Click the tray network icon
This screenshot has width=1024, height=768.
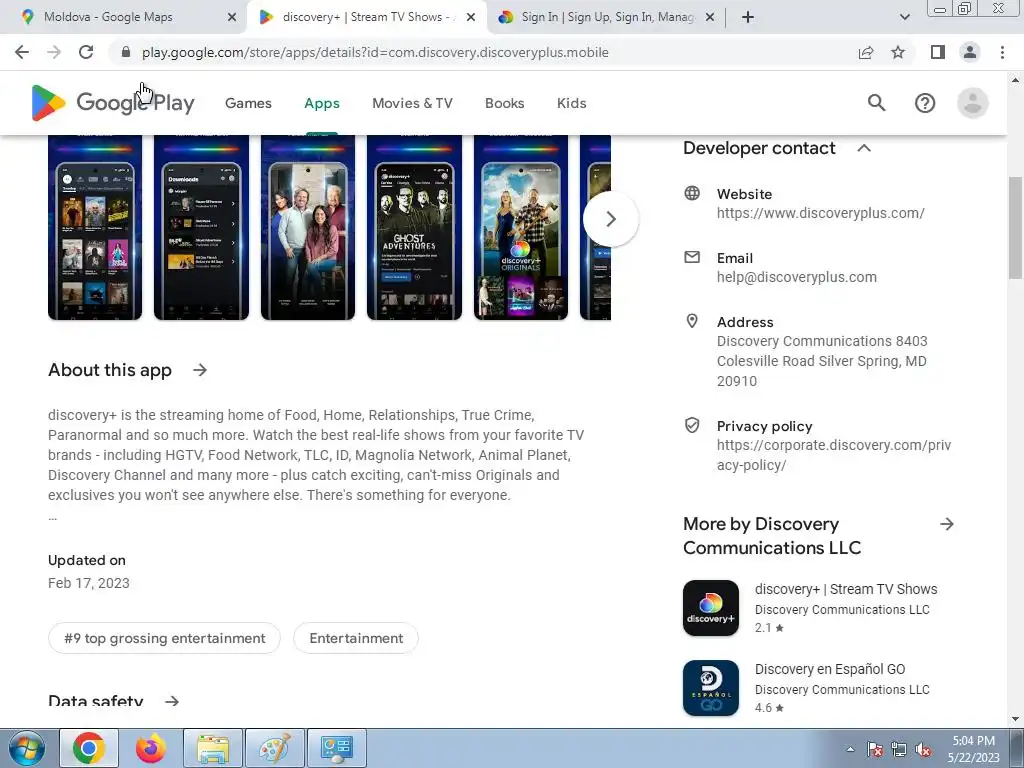click(899, 750)
